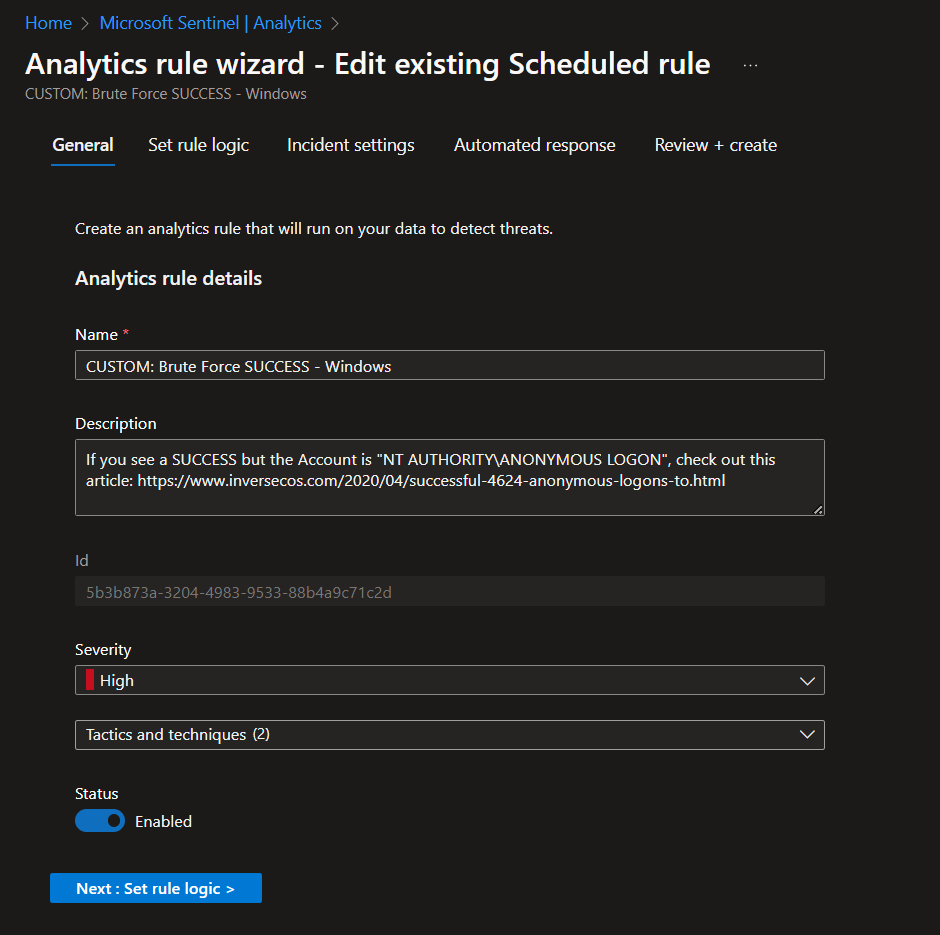Open the Severity High dropdown
The height and width of the screenshot is (935, 940).
[450, 680]
